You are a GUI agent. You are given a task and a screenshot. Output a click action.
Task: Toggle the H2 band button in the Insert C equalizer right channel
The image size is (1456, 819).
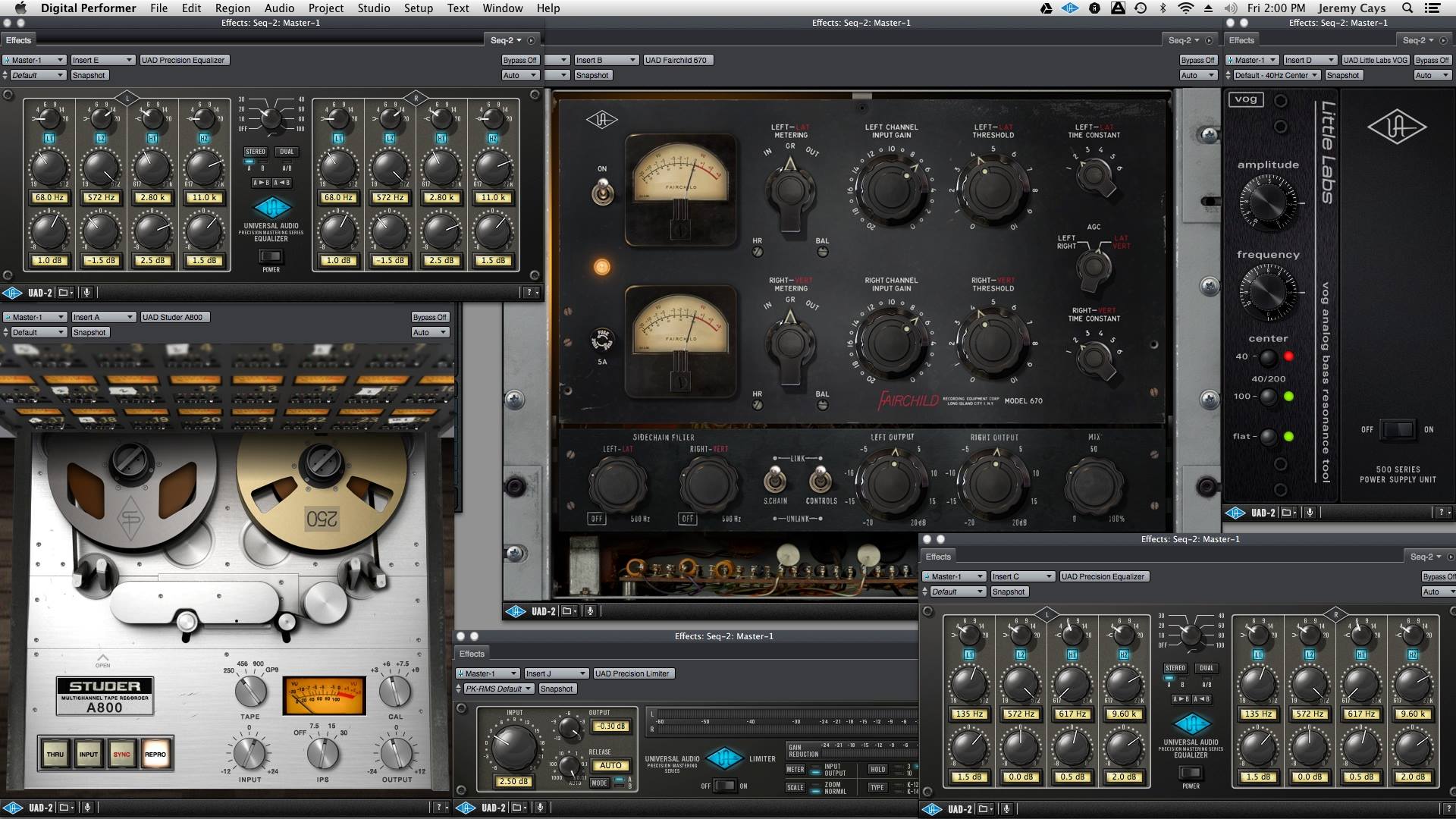(x=1413, y=654)
